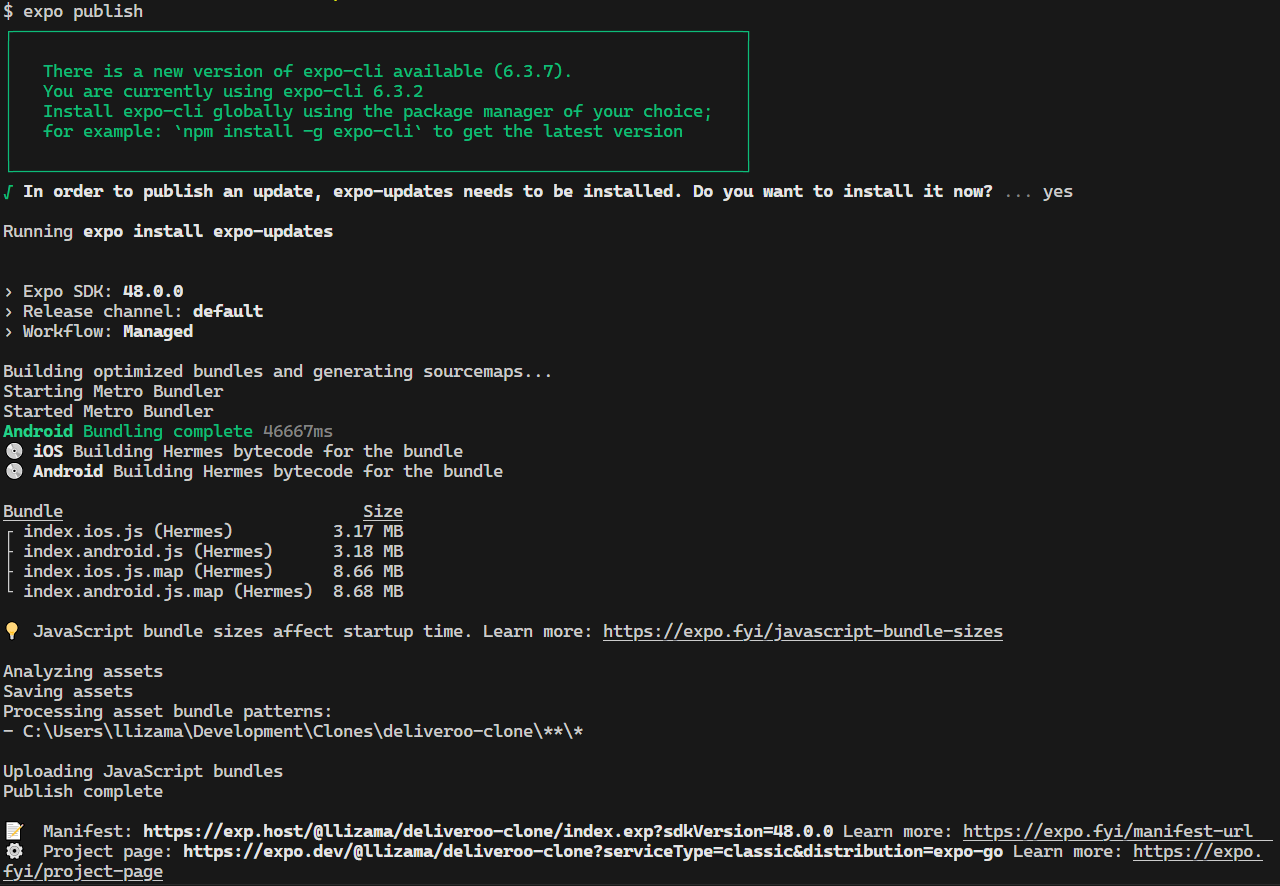Open the exp.host manifest URL
Viewport: 1280px width, 886px height.
tap(488, 831)
